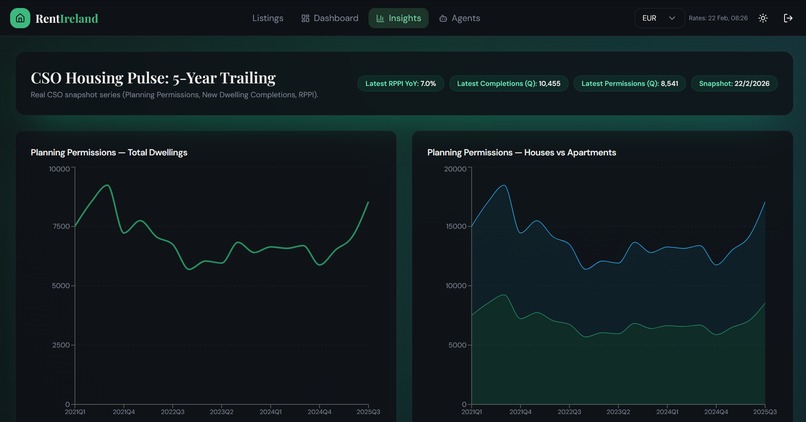Open the EUR currency dropdown

(x=659, y=18)
